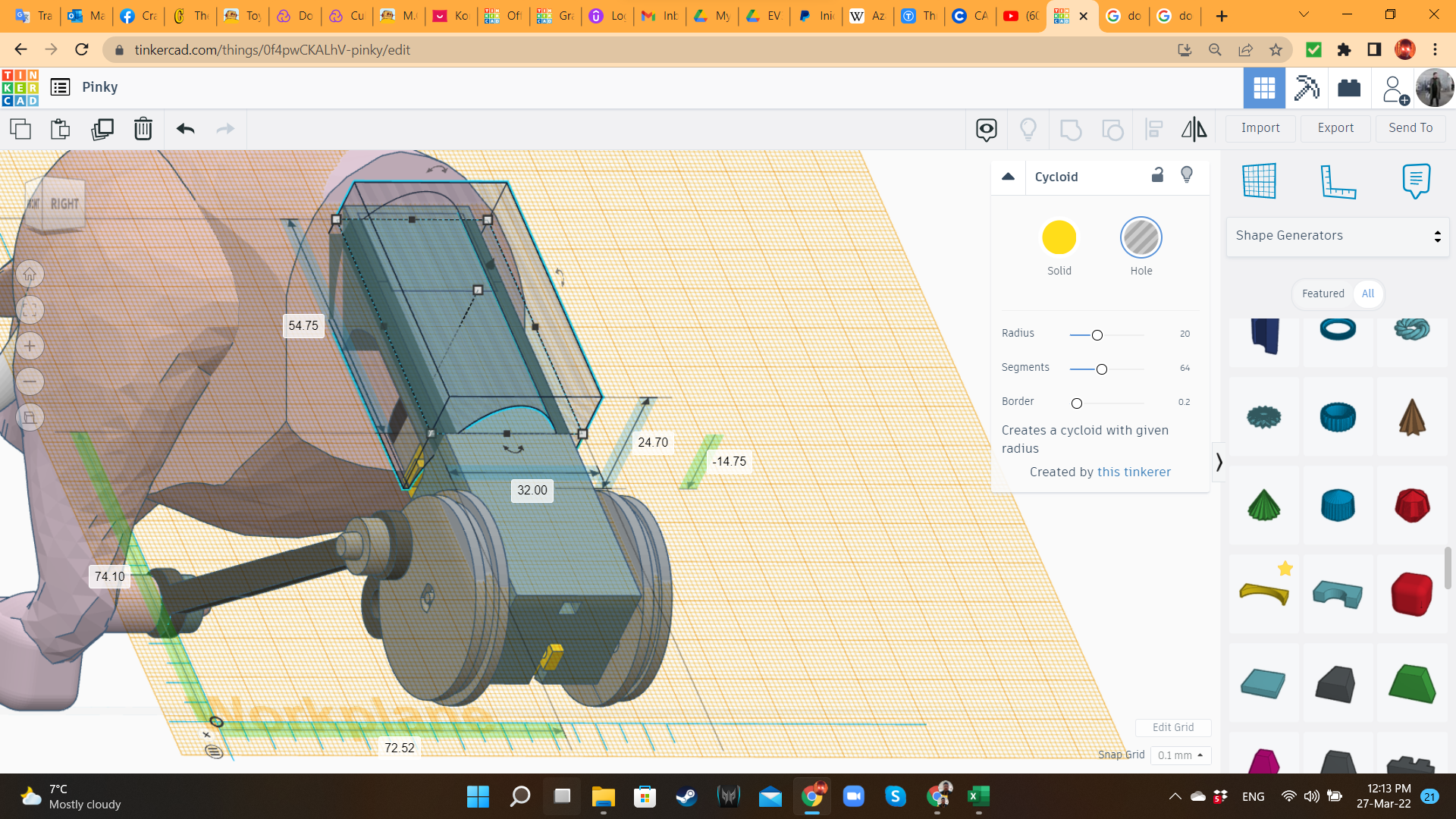This screenshot has height=819, width=1456.
Task: Set the Cycloid shape to Hole
Action: point(1141,238)
